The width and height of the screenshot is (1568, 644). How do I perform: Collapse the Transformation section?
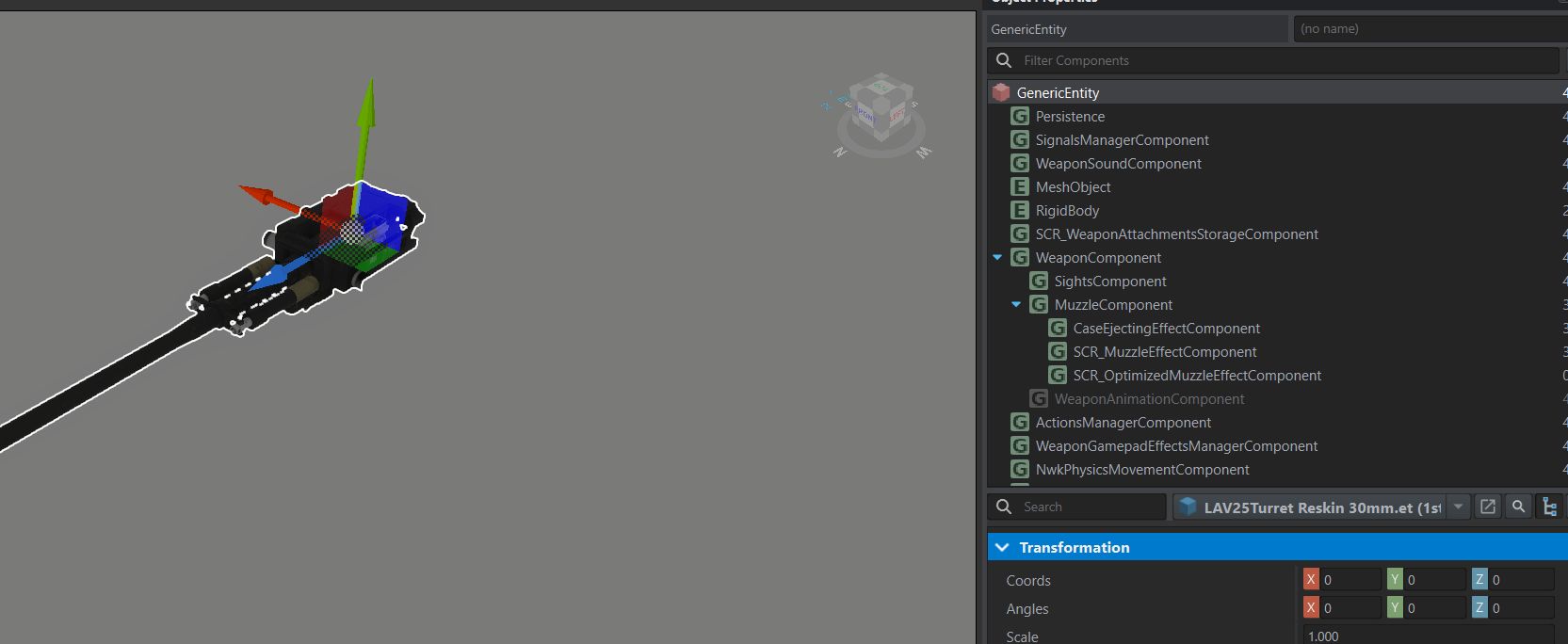(x=1002, y=547)
